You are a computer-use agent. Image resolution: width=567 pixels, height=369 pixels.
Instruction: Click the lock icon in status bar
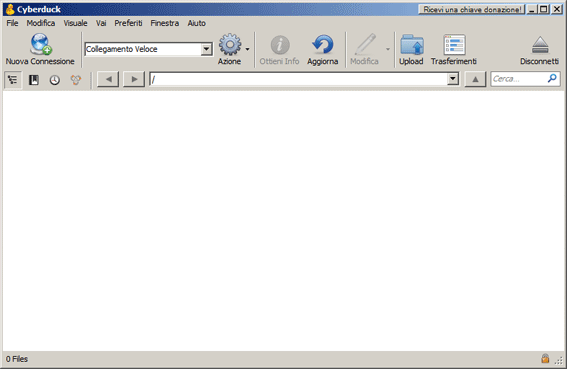545,359
